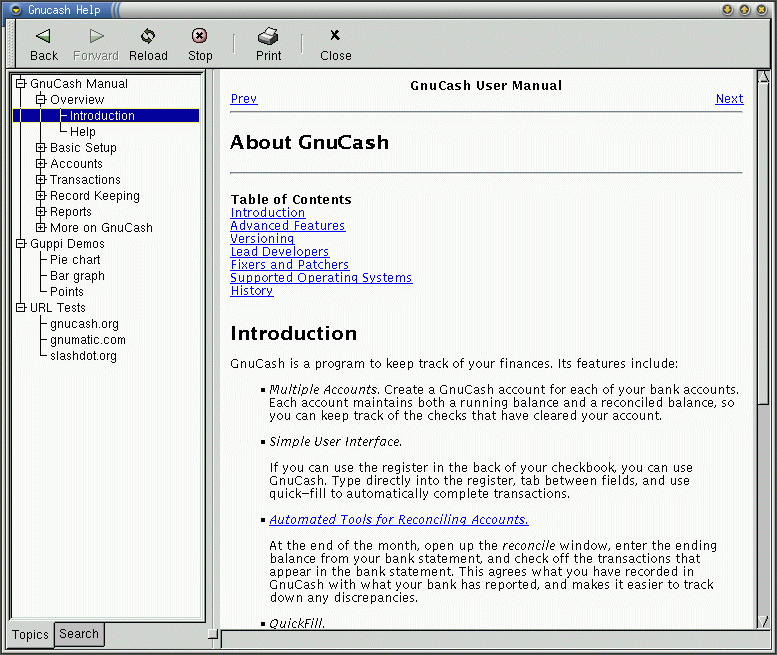Expand the Reports tree branch

(x=41, y=212)
